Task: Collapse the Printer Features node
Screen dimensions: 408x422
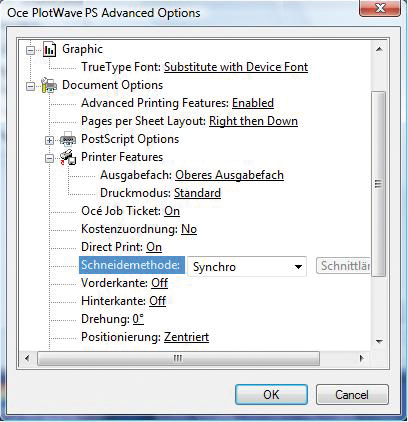Action: click(x=49, y=158)
